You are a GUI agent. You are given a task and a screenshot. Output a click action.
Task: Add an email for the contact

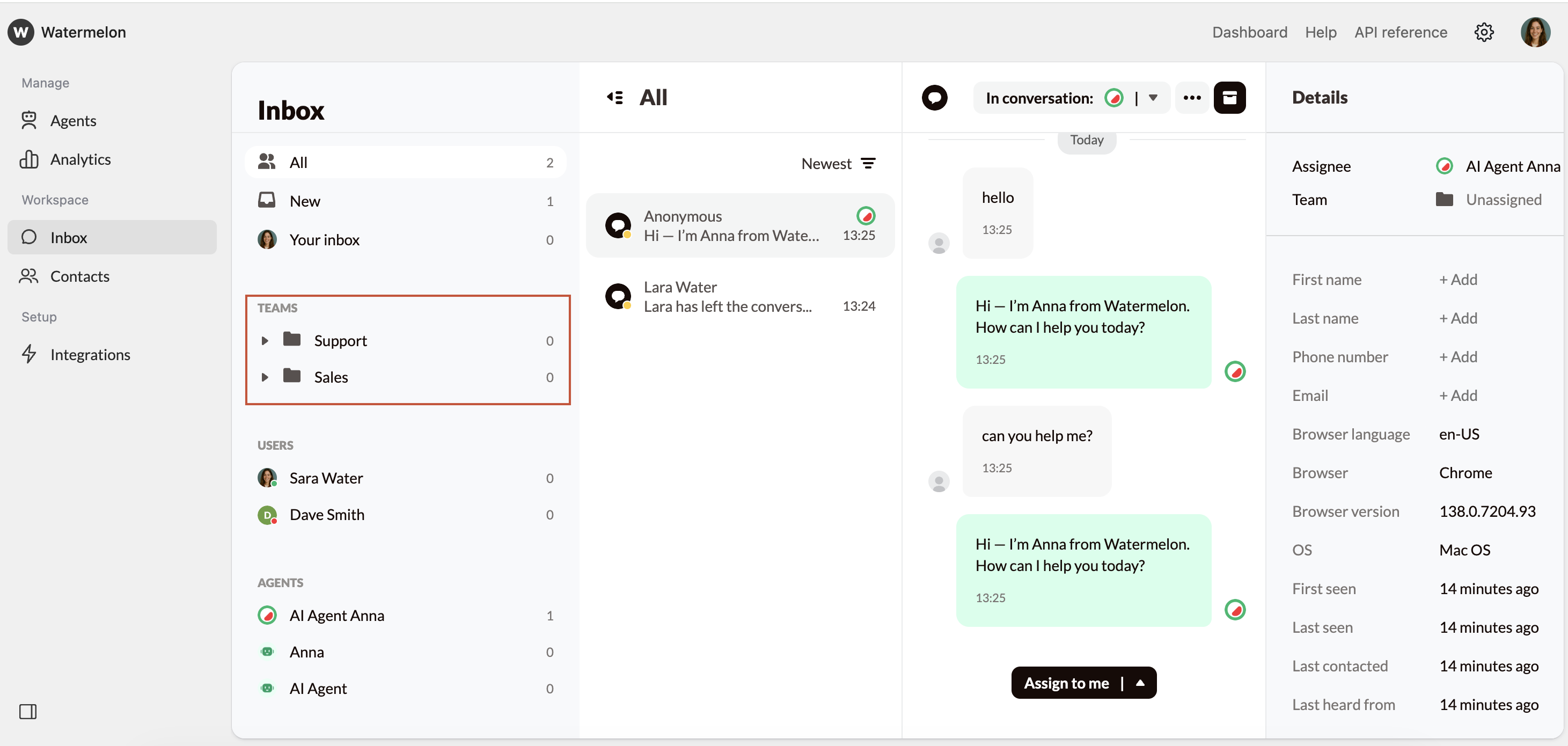1458,395
